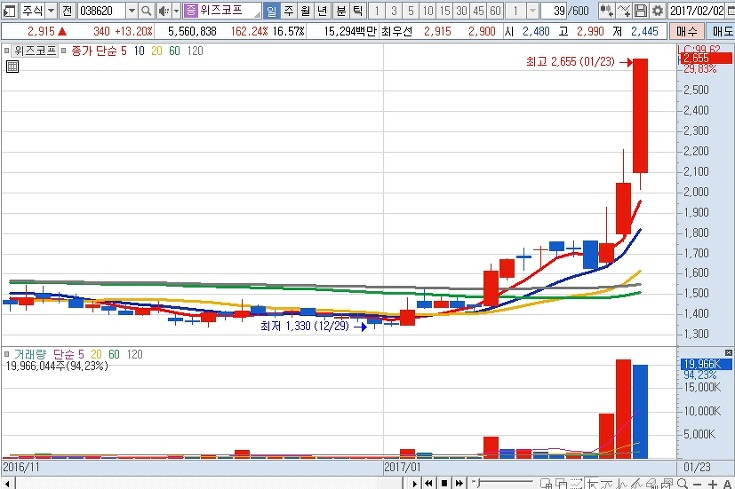Select the 틱 tick chart period

[x=358, y=10]
